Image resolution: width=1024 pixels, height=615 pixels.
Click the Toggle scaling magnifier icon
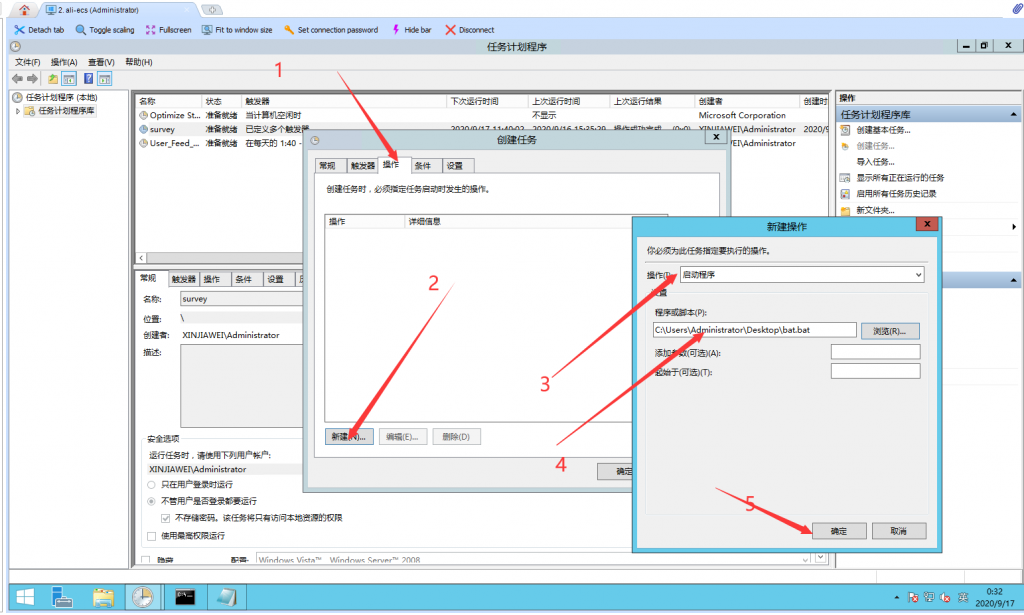(x=81, y=30)
